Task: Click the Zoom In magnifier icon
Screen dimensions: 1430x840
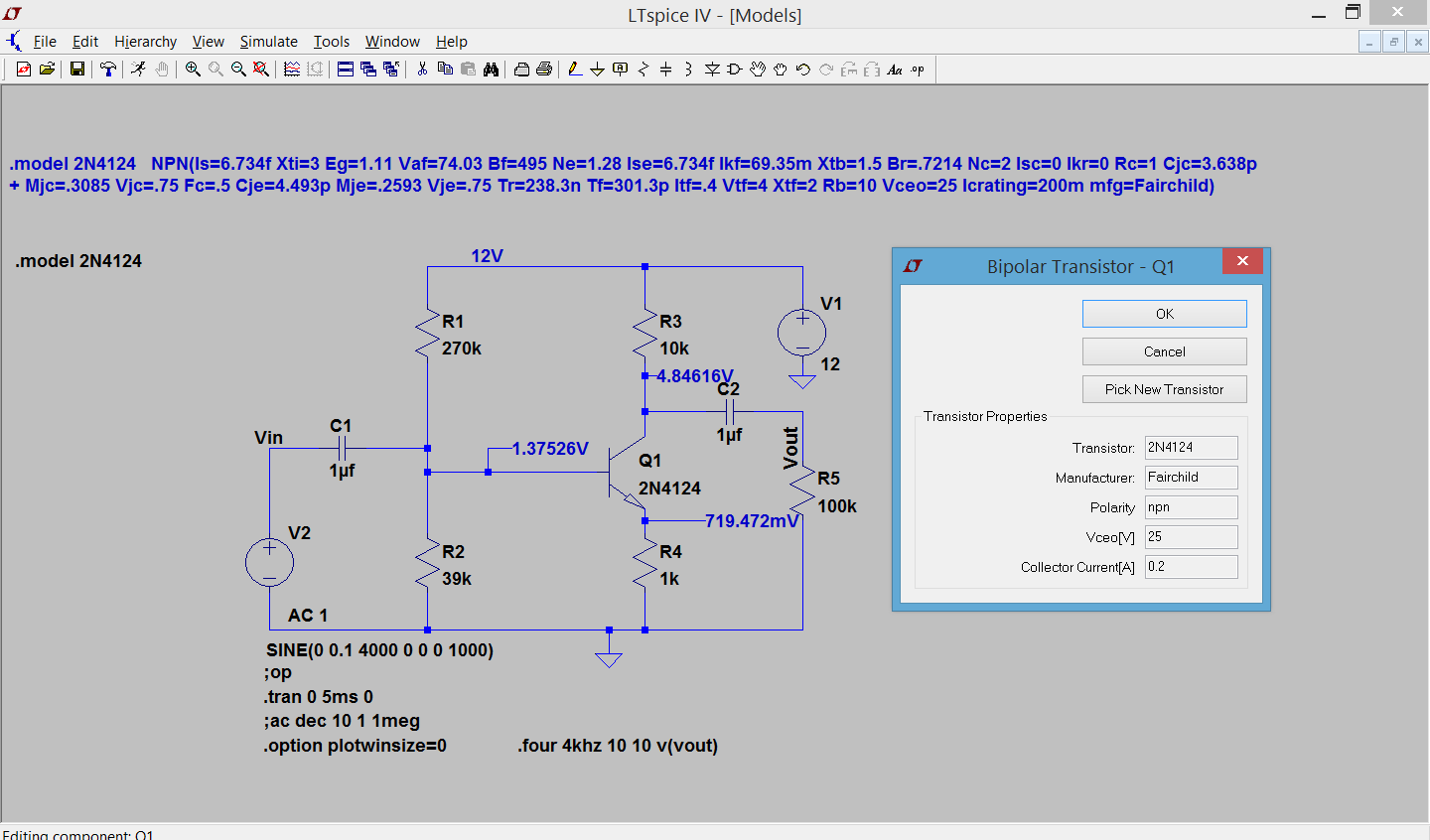Action: (x=193, y=70)
